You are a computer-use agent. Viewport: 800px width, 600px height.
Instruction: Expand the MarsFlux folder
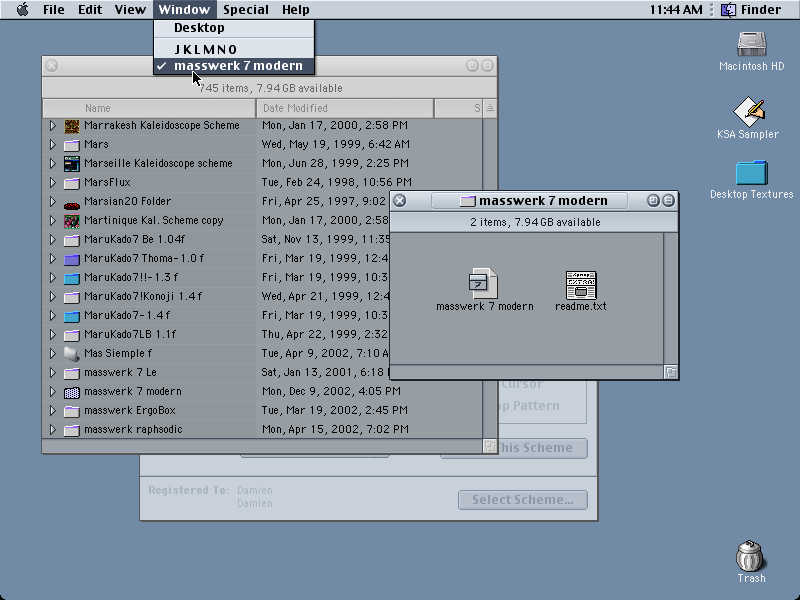(53, 182)
